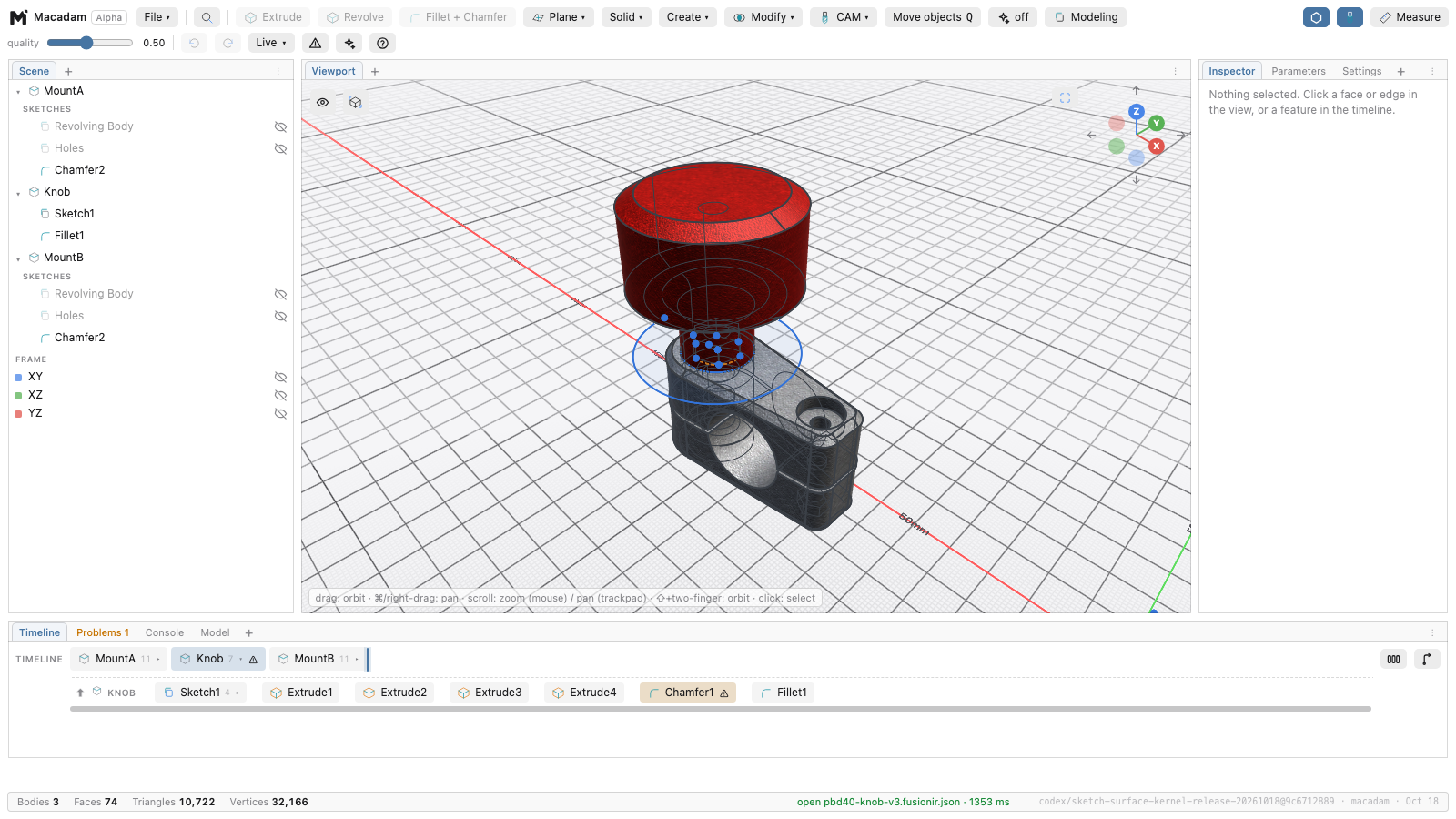This screenshot has height=819, width=1456.
Task: Collapse the Knob tree node
Action: click(18, 193)
